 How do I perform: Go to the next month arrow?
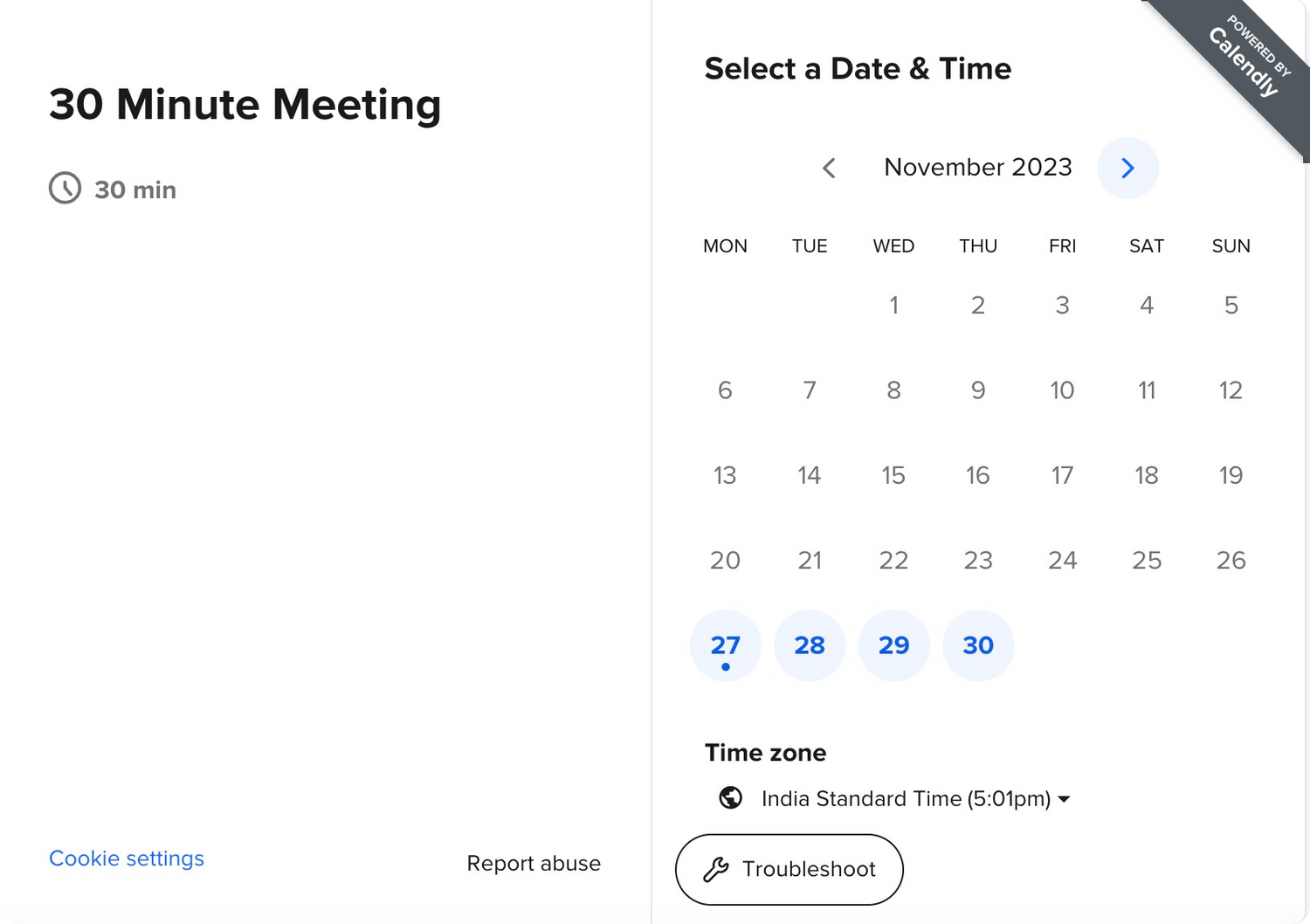[1127, 168]
